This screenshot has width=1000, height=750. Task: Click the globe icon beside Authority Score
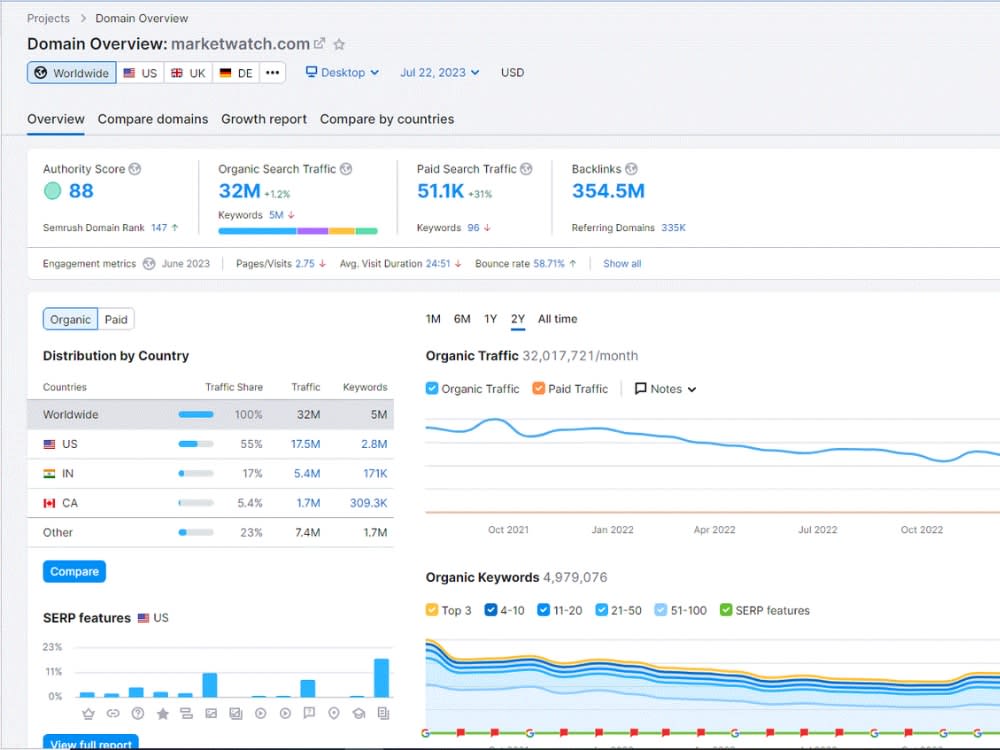[x=135, y=169]
